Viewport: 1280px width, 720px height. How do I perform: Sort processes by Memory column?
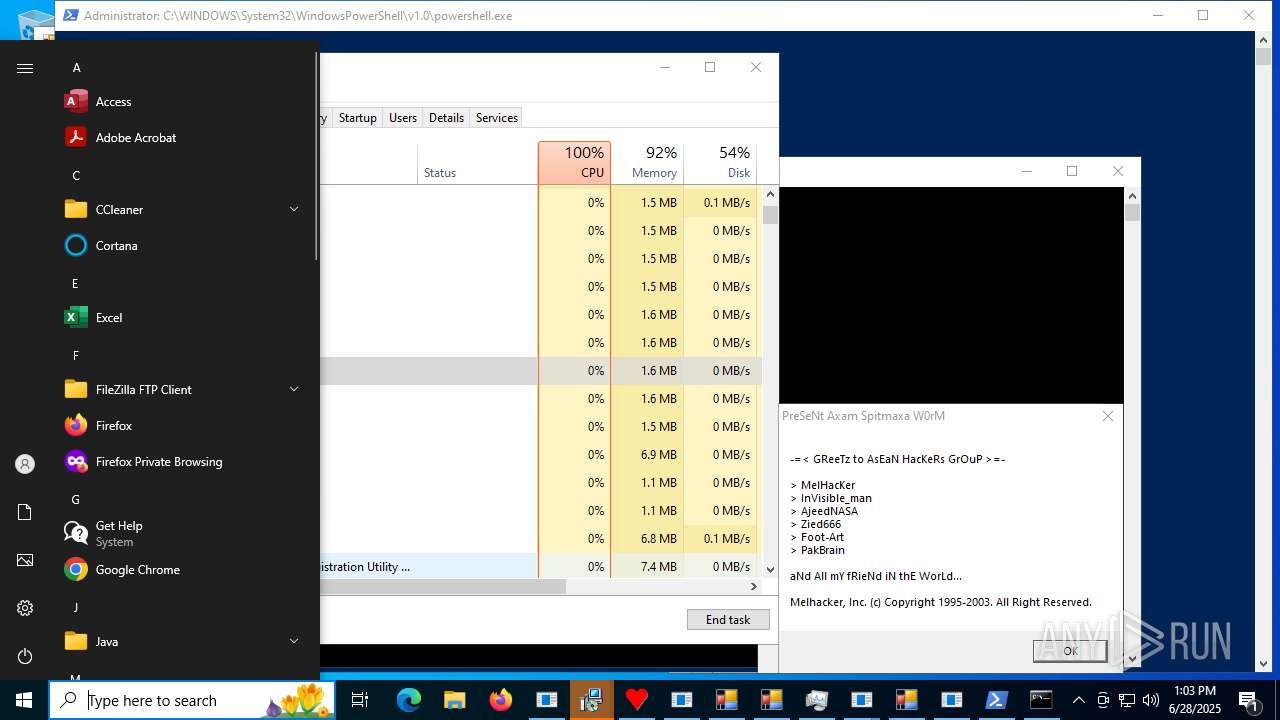(647, 163)
